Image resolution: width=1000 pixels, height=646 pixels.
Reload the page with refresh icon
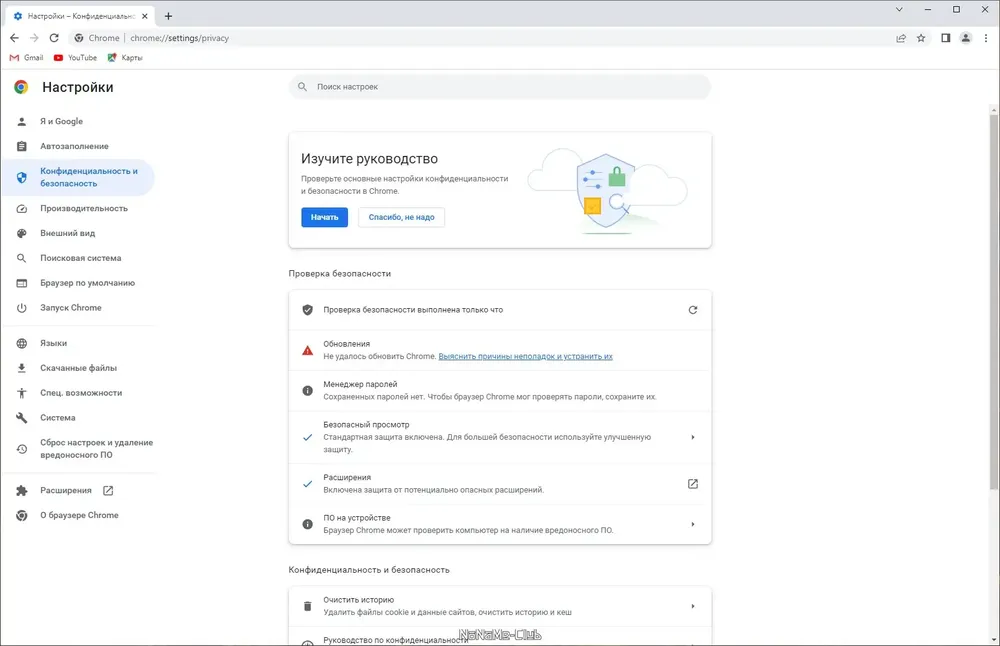click(54, 38)
